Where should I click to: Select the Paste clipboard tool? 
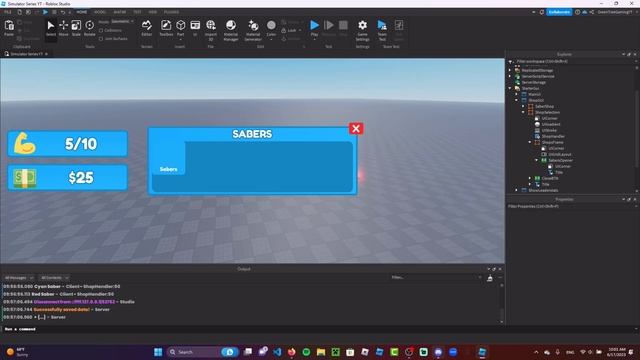[x=9, y=28]
